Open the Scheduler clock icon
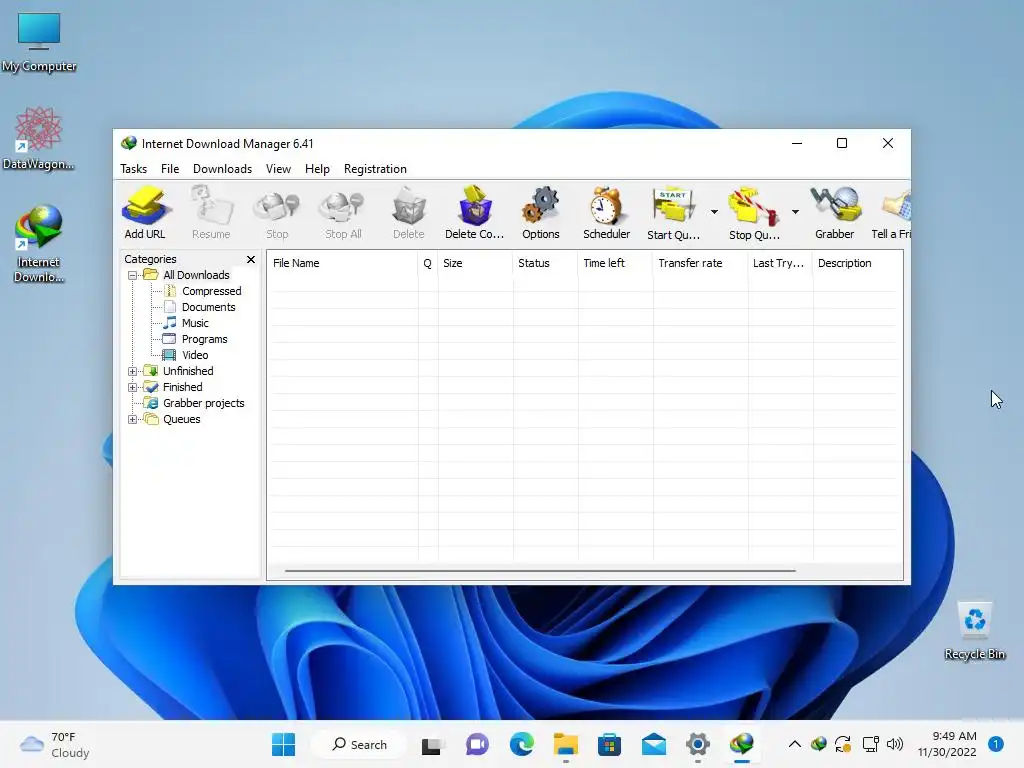This screenshot has height=768, width=1024. tap(607, 213)
